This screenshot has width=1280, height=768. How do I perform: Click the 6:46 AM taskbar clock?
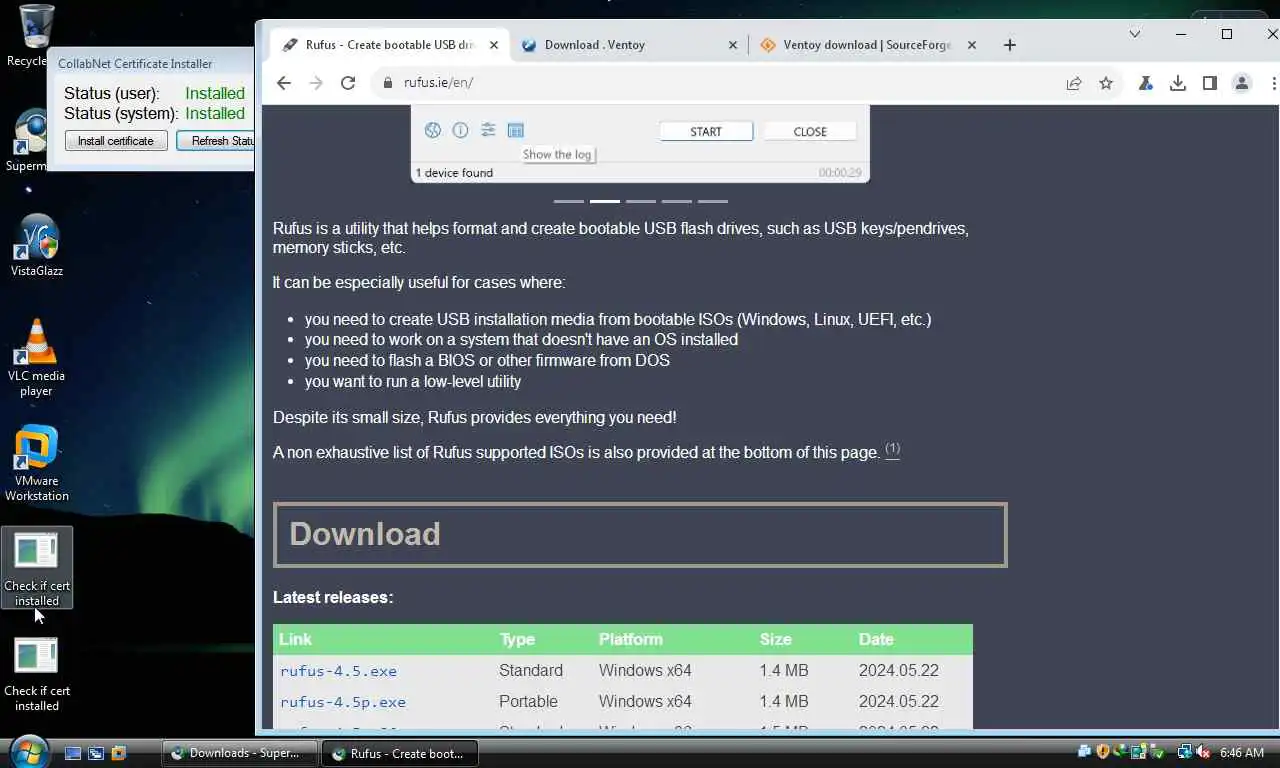pyautogui.click(x=1242, y=752)
